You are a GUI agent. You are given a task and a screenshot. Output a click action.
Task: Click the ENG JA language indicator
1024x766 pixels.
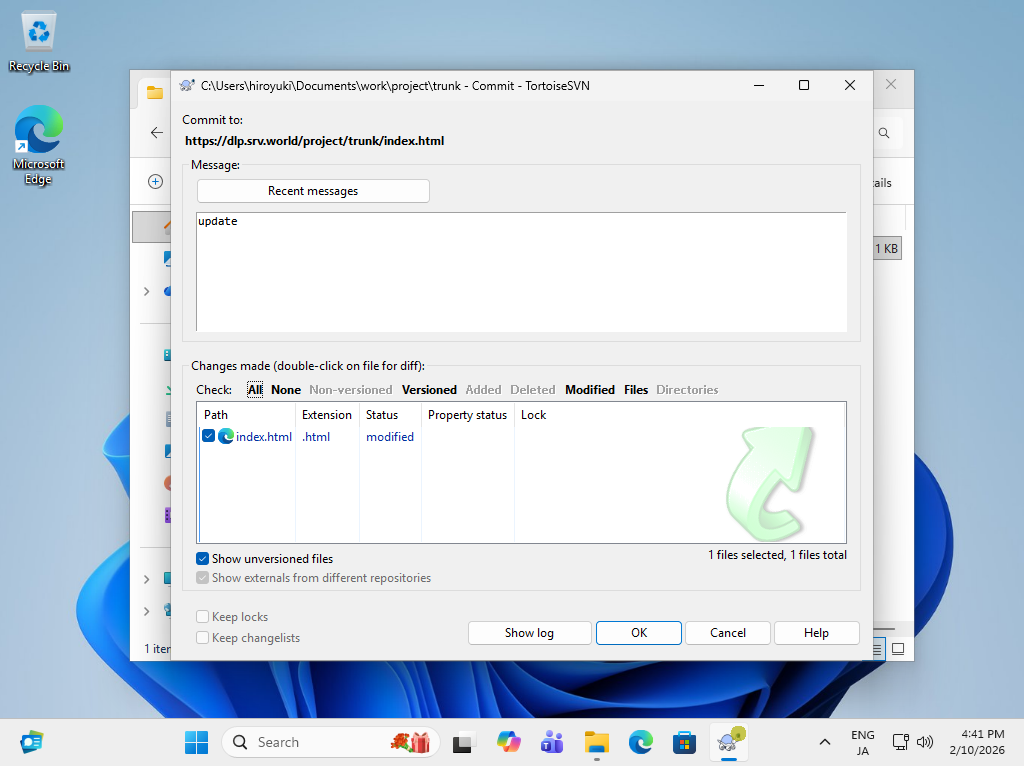[x=863, y=742]
